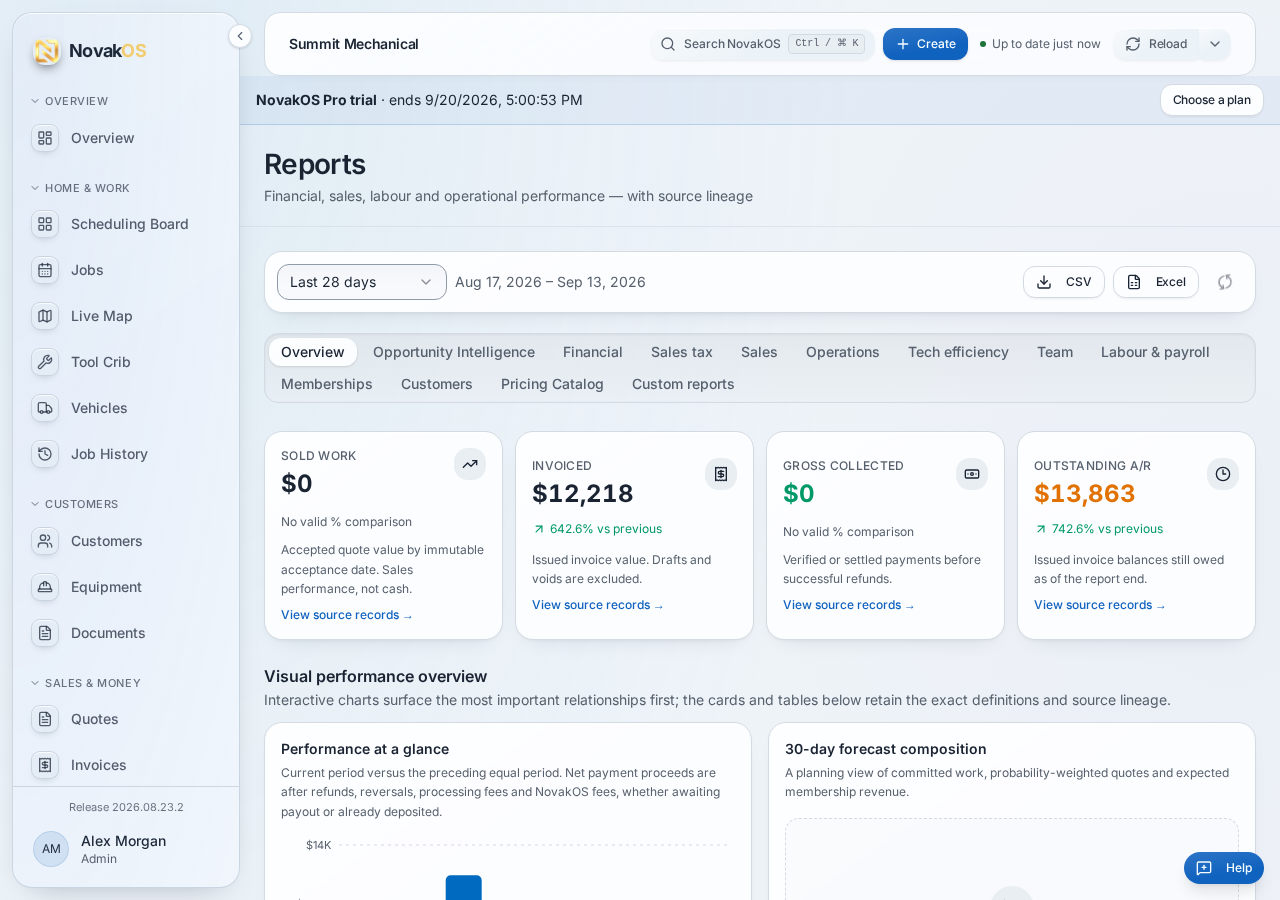Collapse the HOME & WORK section
Viewport: 1280px width, 900px height.
80,188
